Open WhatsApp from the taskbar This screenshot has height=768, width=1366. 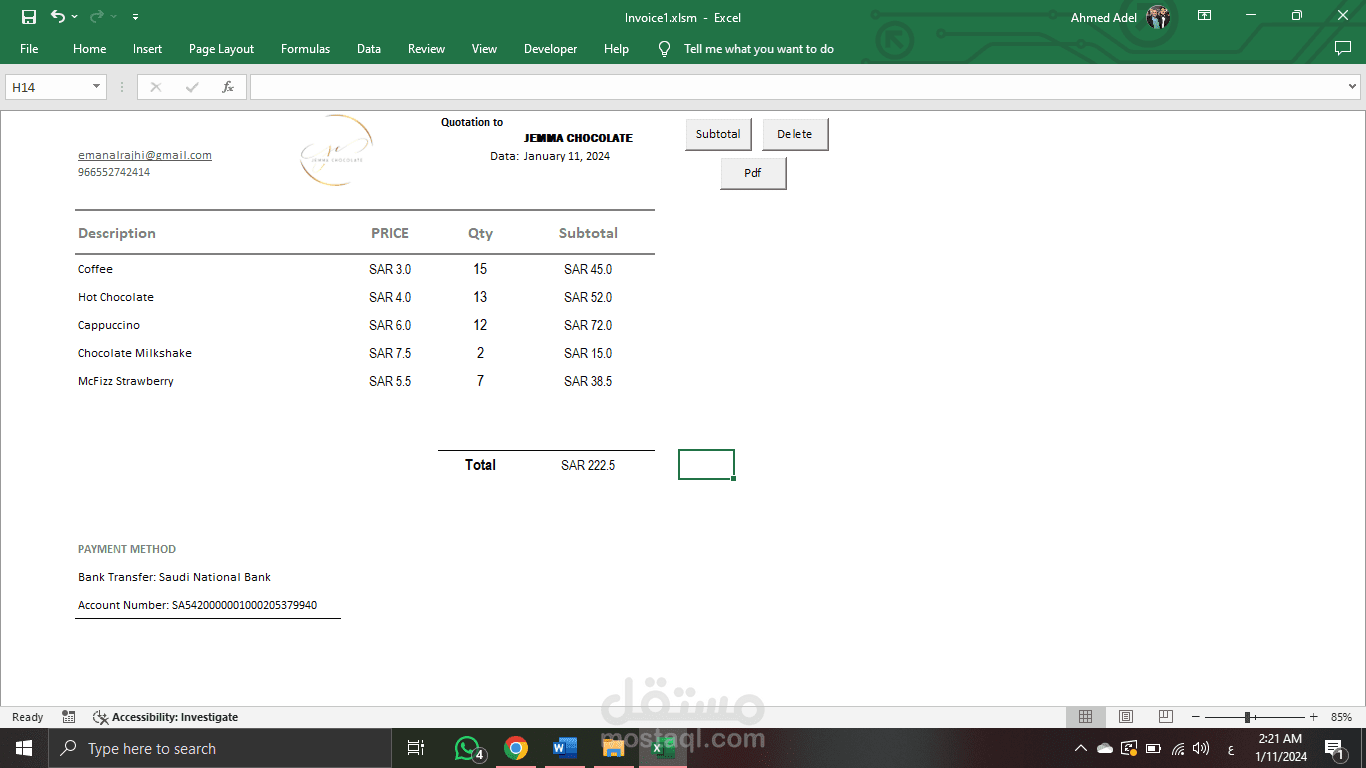click(468, 748)
